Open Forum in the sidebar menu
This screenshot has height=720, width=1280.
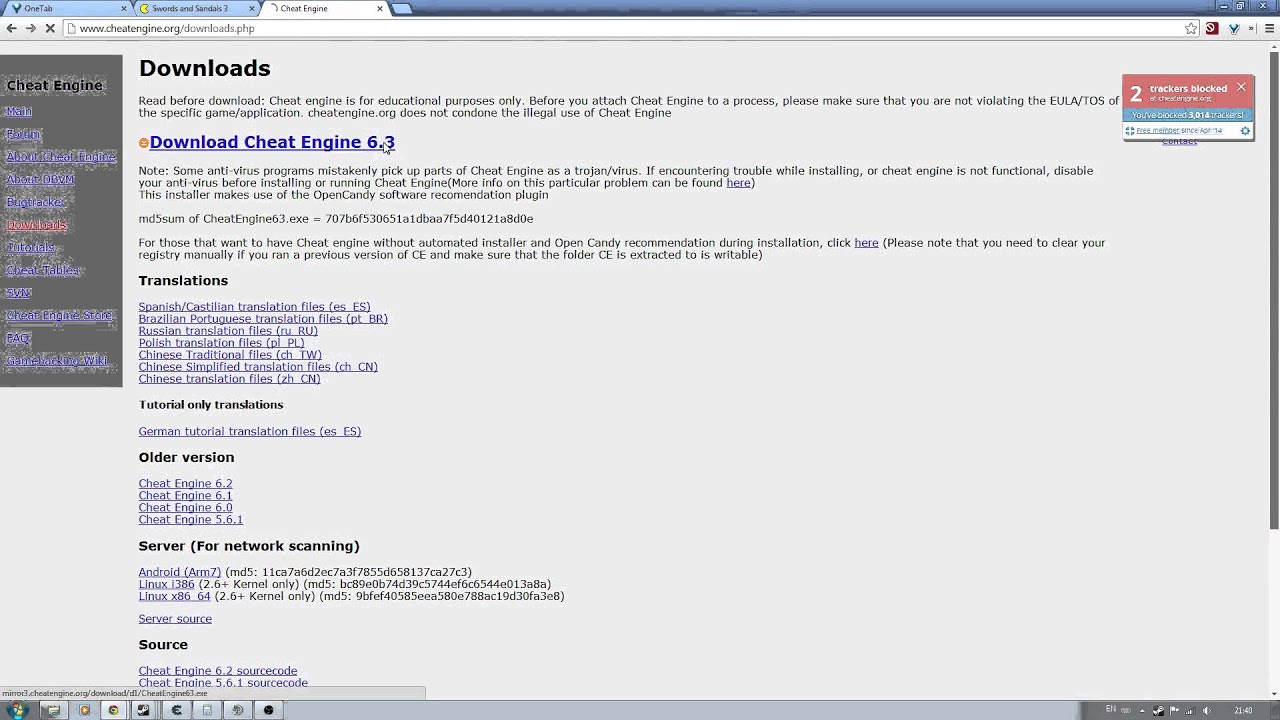coord(23,134)
